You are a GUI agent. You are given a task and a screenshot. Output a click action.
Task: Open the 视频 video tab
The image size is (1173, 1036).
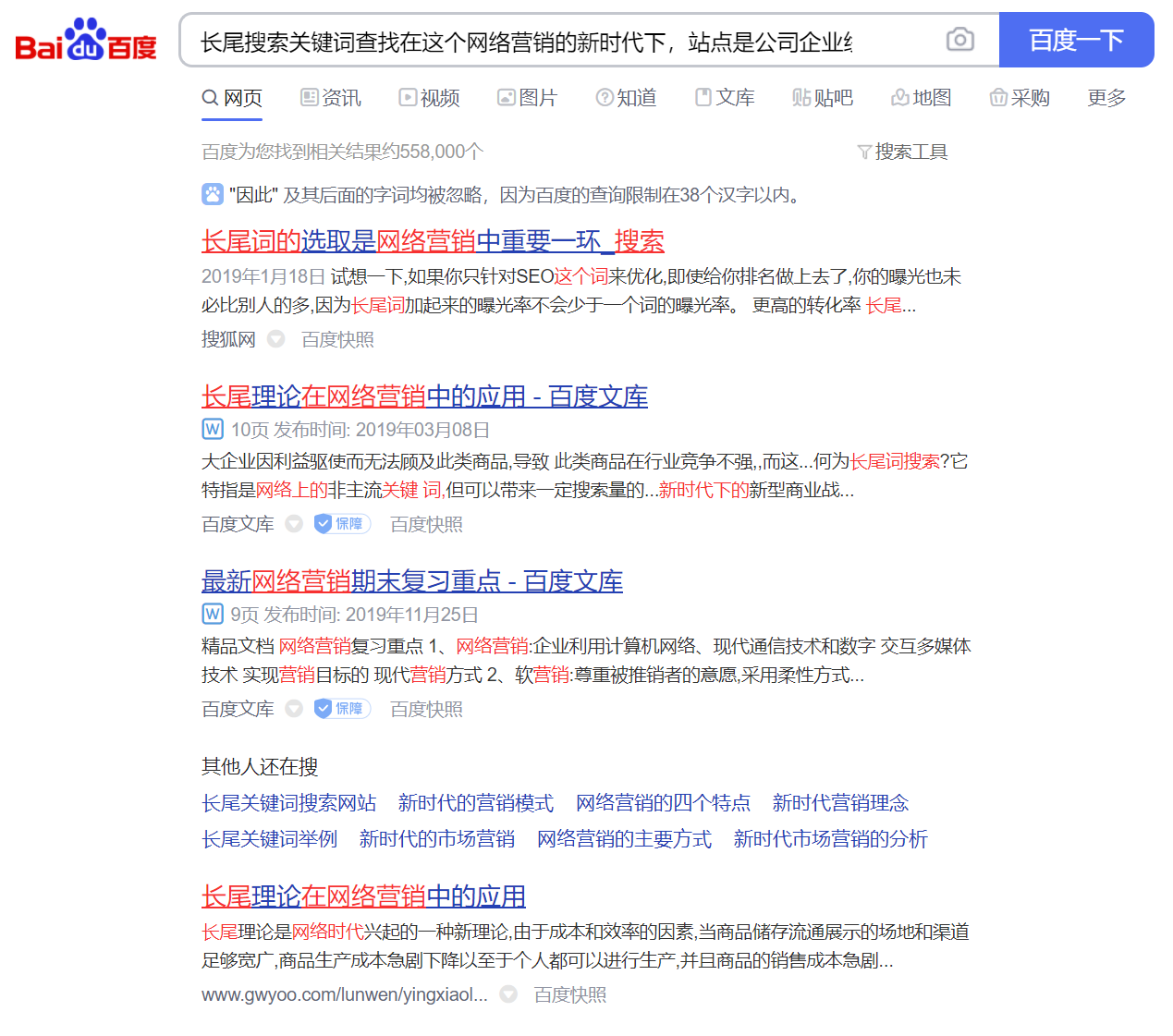pyautogui.click(x=429, y=98)
